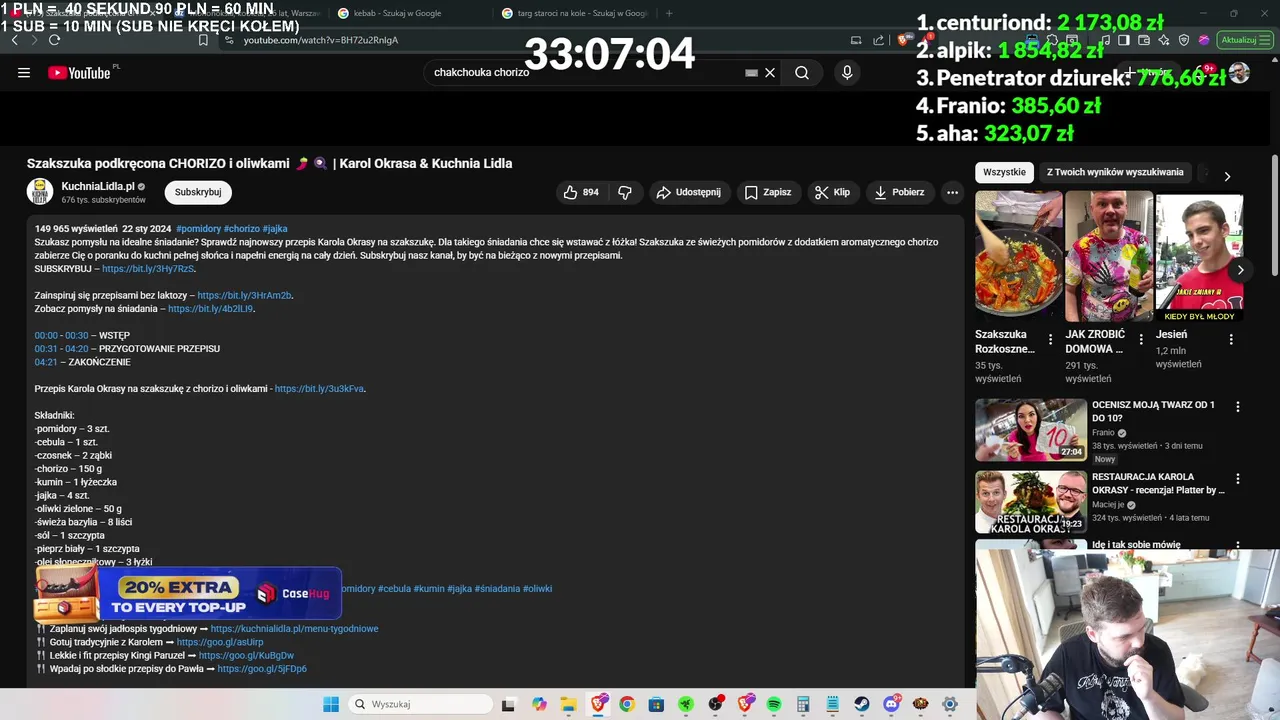
Task: Bookmark this page in the address bar
Action: (x=203, y=40)
